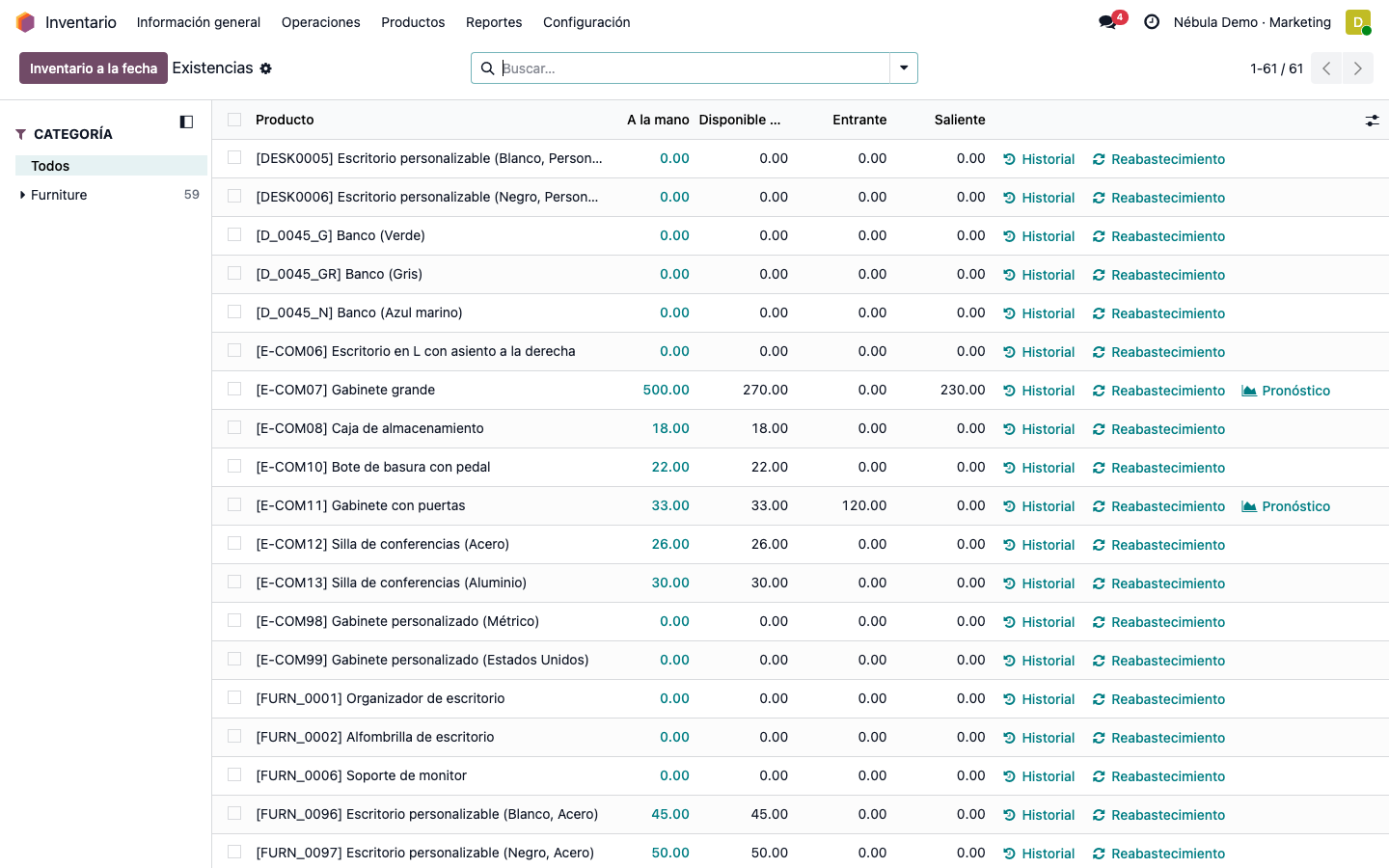The height and width of the screenshot is (868, 1389).
Task: Open the Reportes menu
Action: click(494, 22)
